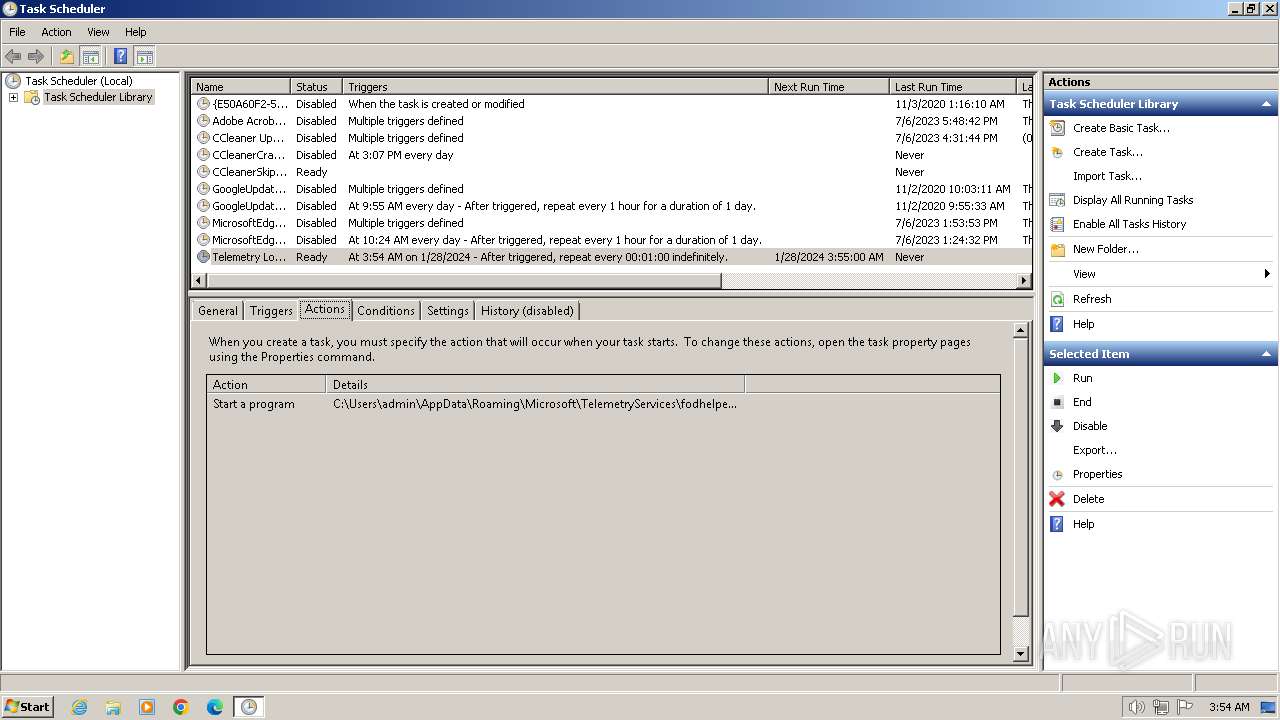
Task: Switch to the General tab
Action: point(218,311)
